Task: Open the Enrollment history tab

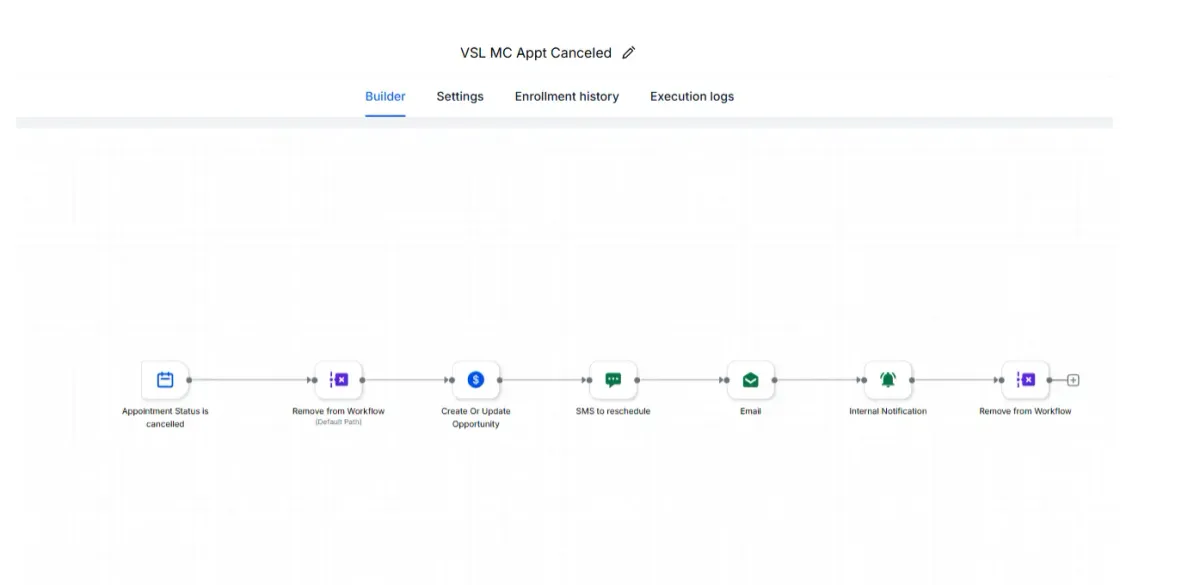Action: click(x=567, y=97)
